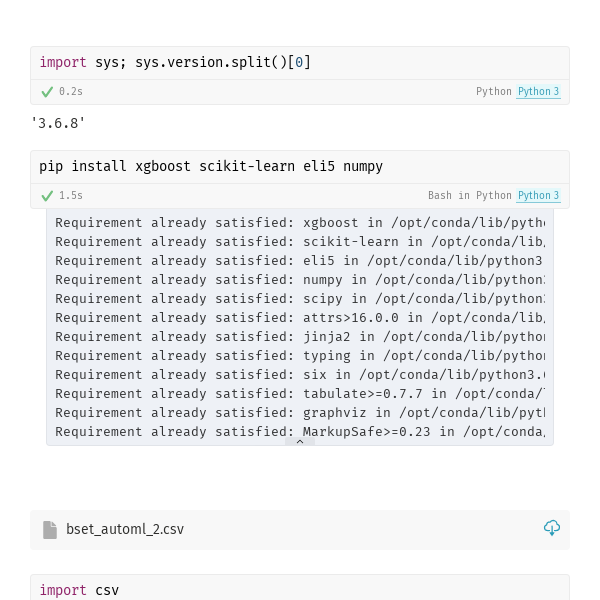
Task: Click into the pip install command cell
Action: [x=300, y=167]
